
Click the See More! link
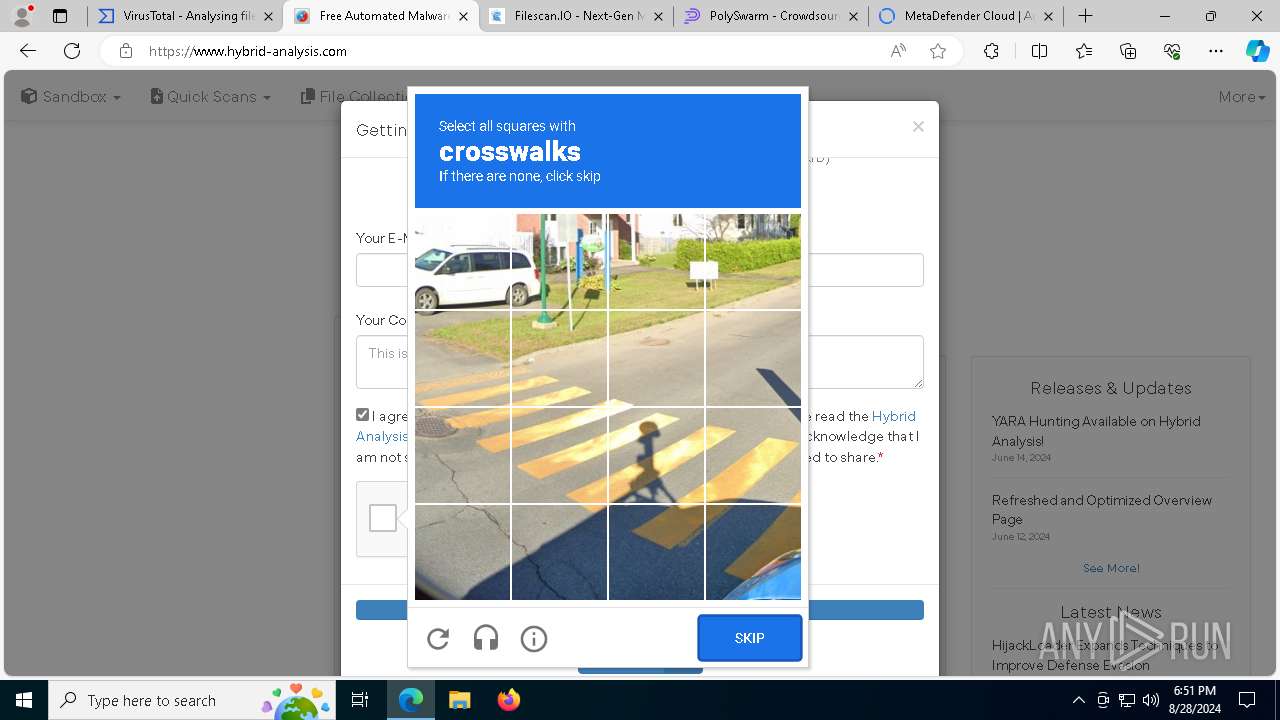(x=1111, y=568)
